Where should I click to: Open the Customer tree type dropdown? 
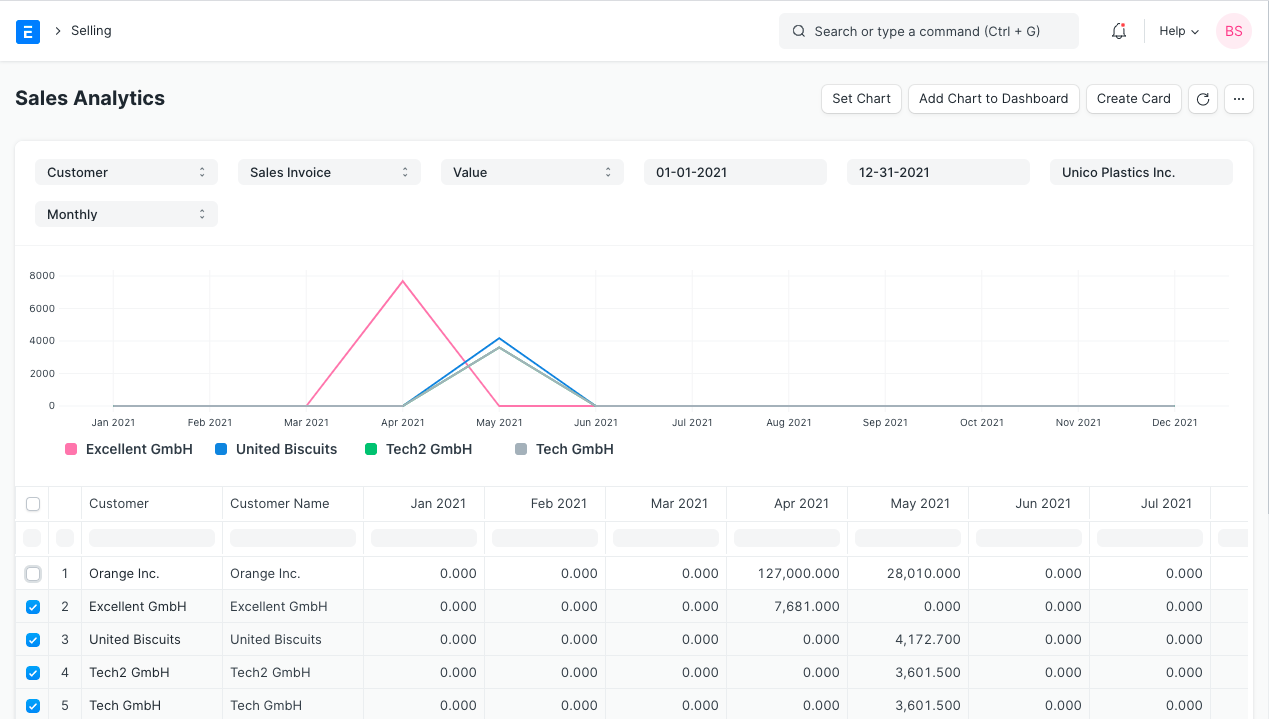tap(126, 172)
